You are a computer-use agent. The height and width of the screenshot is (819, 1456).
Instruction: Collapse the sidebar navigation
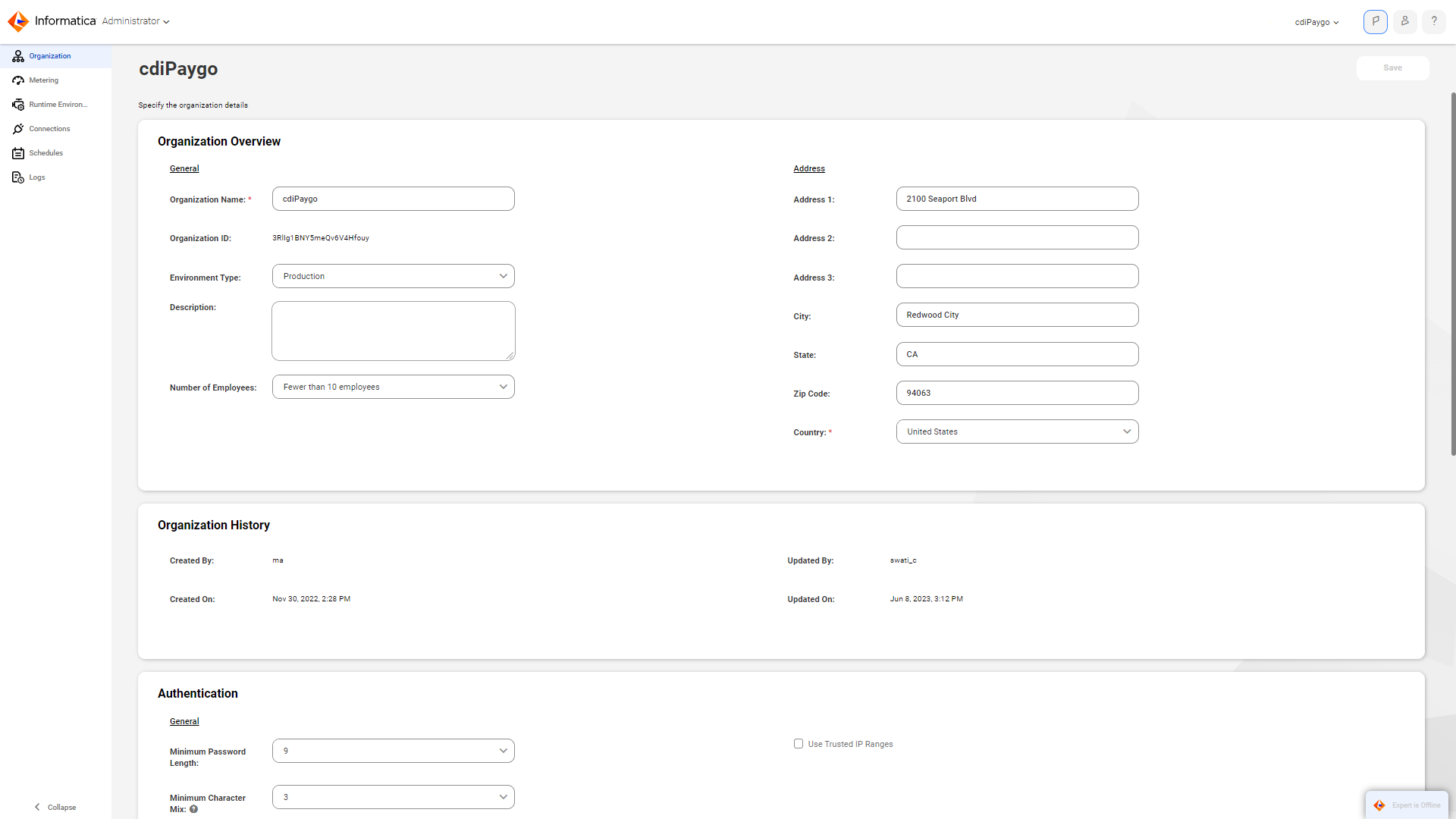(55, 807)
